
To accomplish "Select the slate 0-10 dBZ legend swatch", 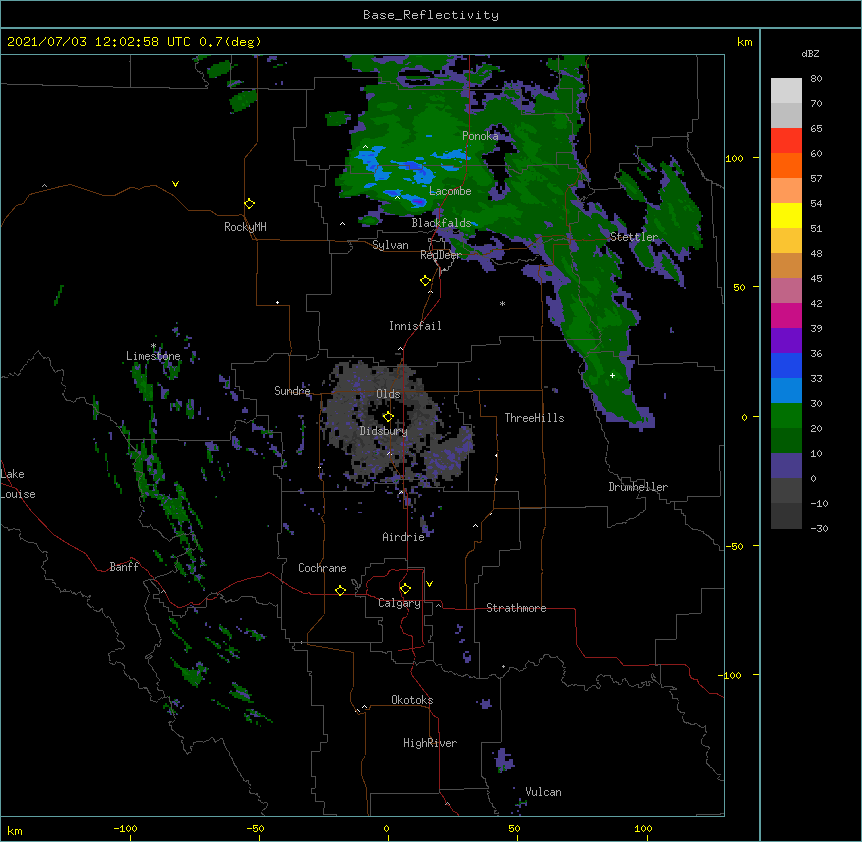I will [786, 466].
